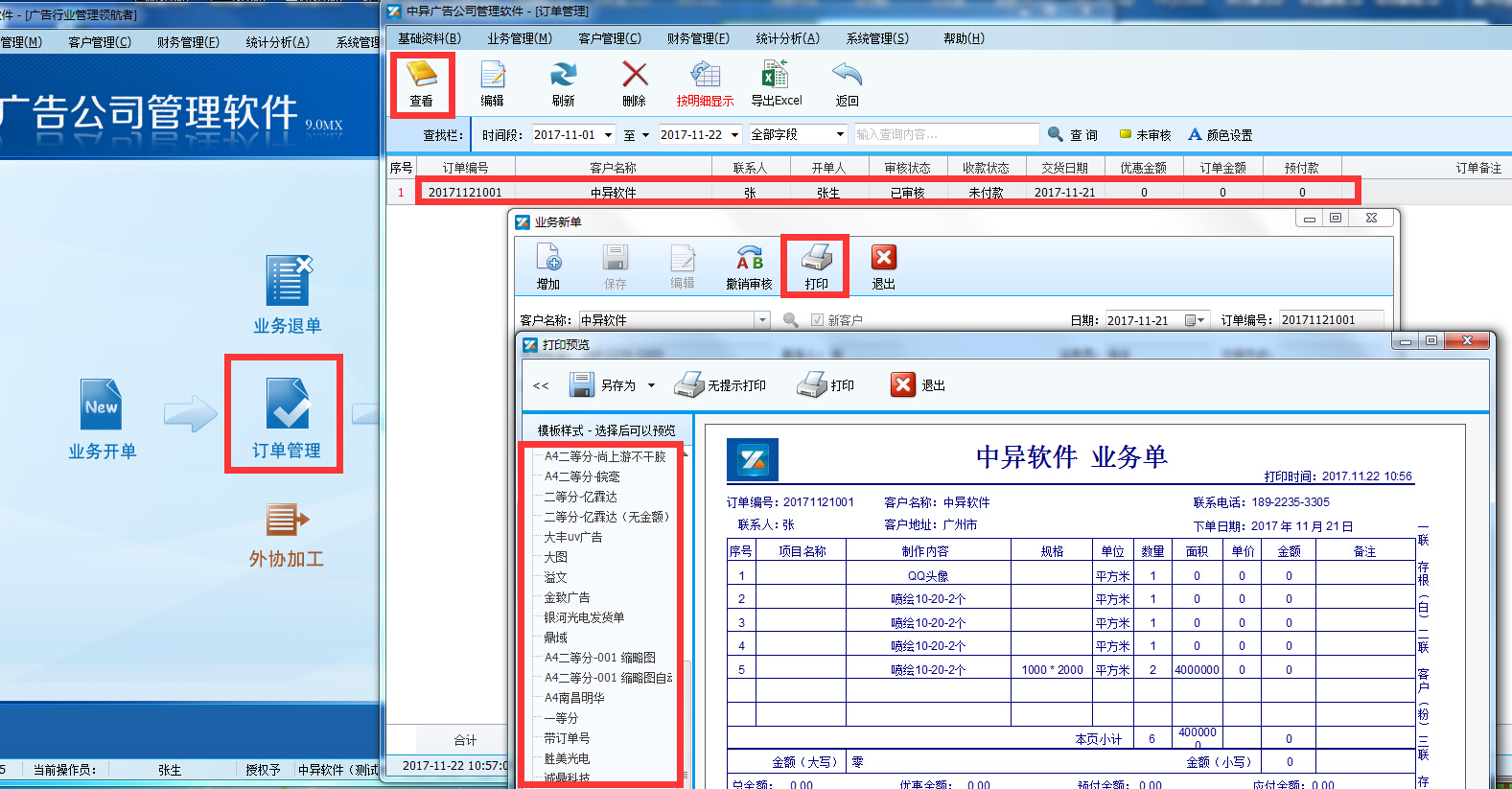Screen dimensions: 1512x789
Task: Click the 编辑 icon in 业务新单 window
Action: pyautogui.click(x=683, y=259)
